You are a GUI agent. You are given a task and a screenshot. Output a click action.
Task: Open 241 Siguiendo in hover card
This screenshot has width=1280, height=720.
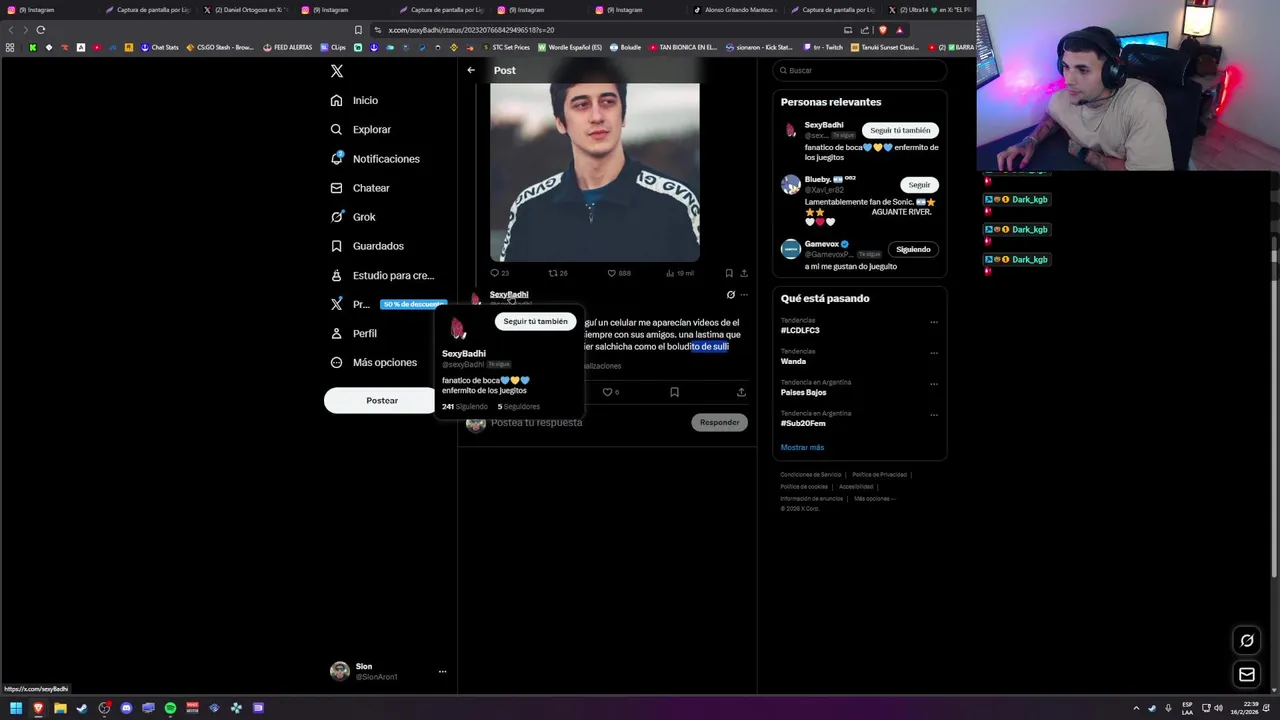click(465, 407)
